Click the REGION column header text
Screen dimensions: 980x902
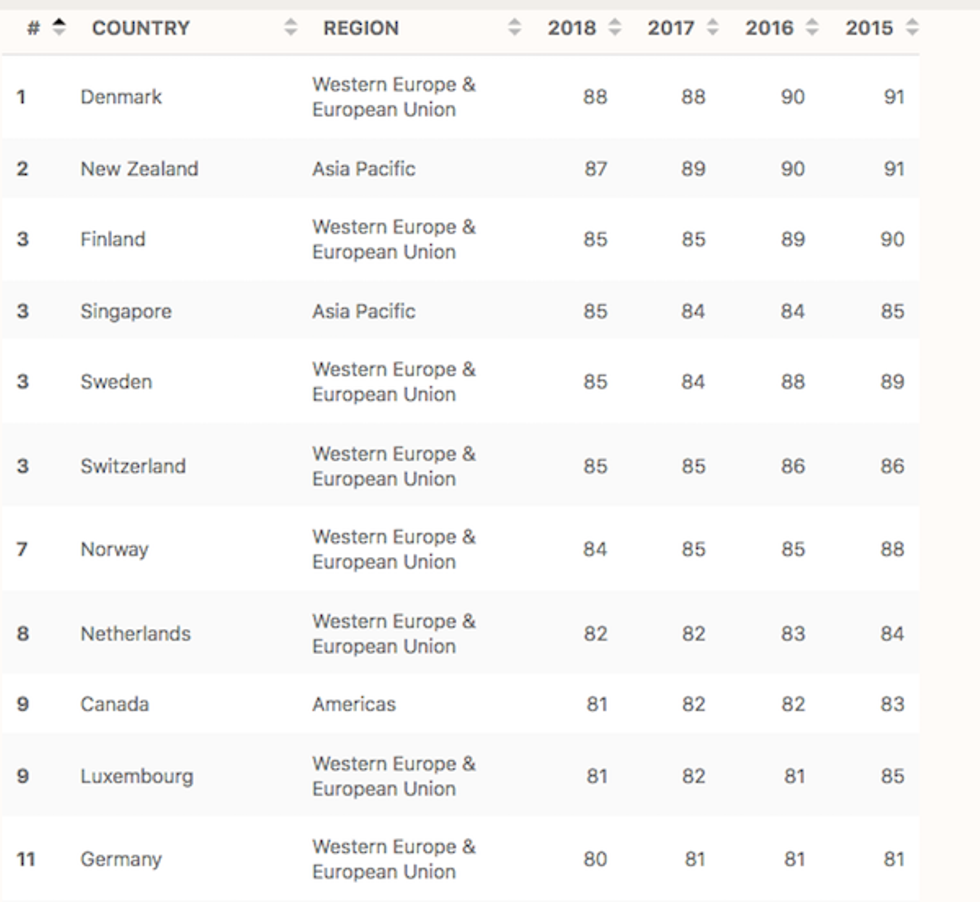coord(362,28)
